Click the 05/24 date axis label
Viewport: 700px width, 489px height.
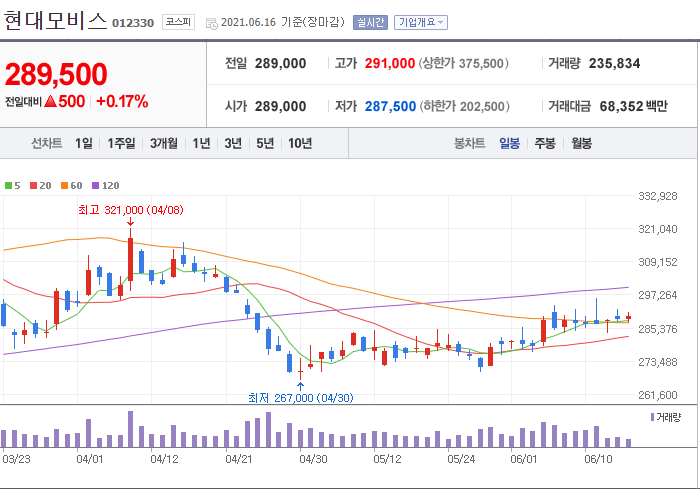click(x=461, y=459)
